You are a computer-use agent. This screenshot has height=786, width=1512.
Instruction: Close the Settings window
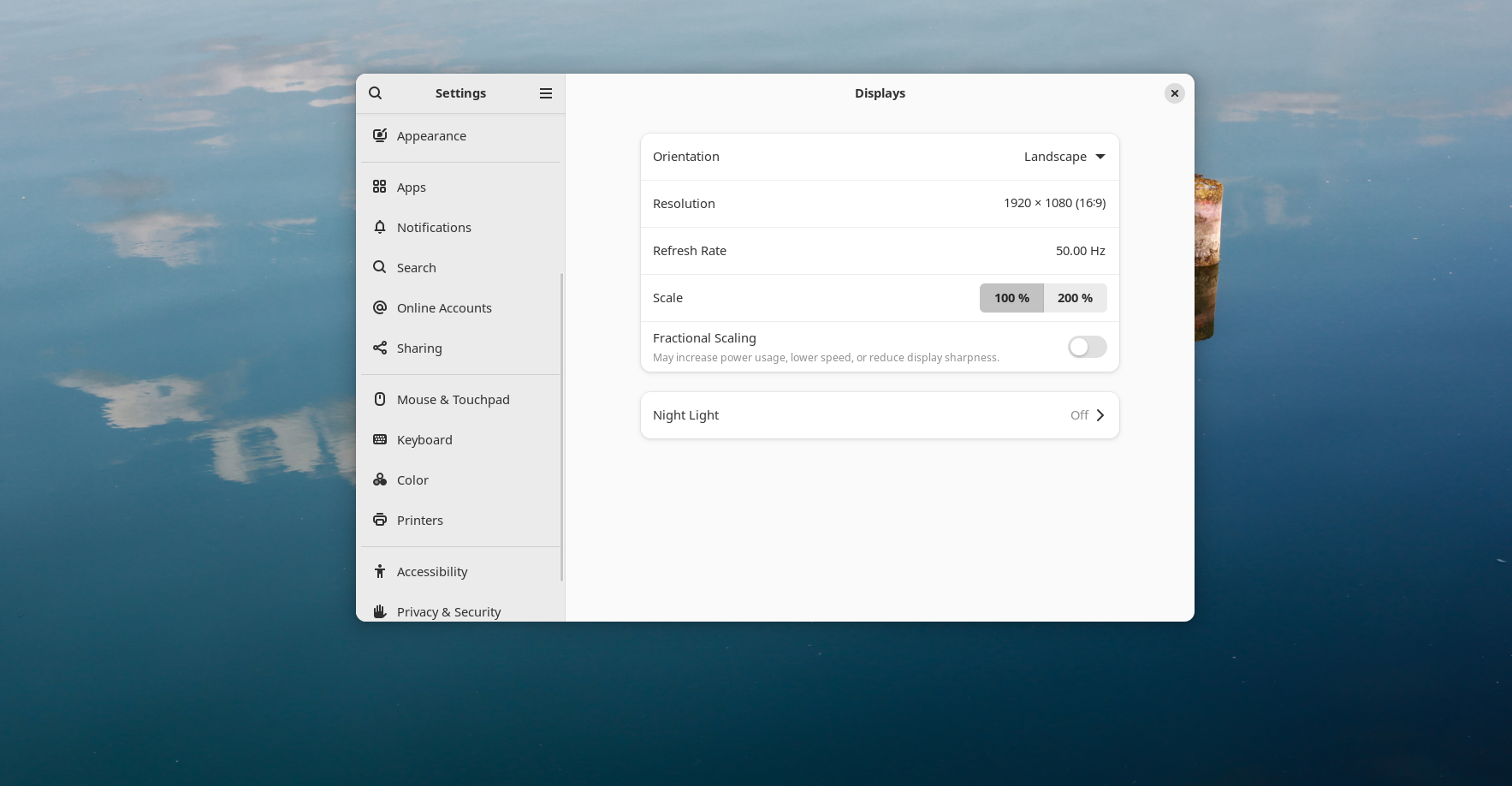[1174, 93]
